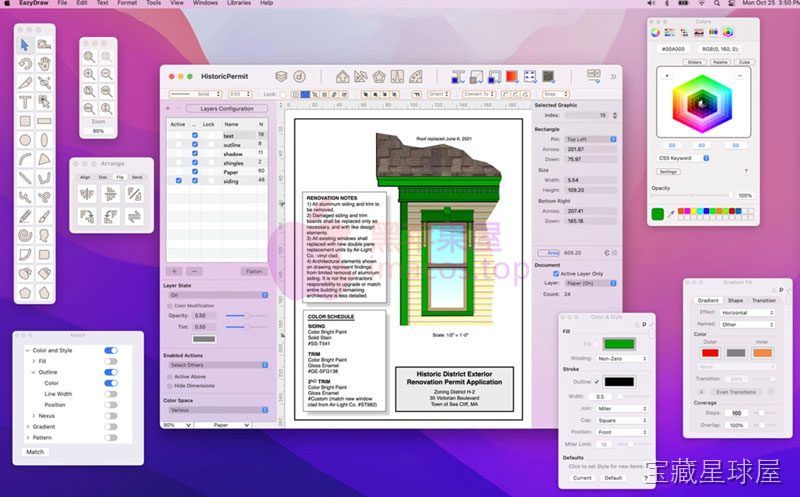Click flip horizontal icon in Arrange panel
The image size is (800, 497).
pos(87,194)
